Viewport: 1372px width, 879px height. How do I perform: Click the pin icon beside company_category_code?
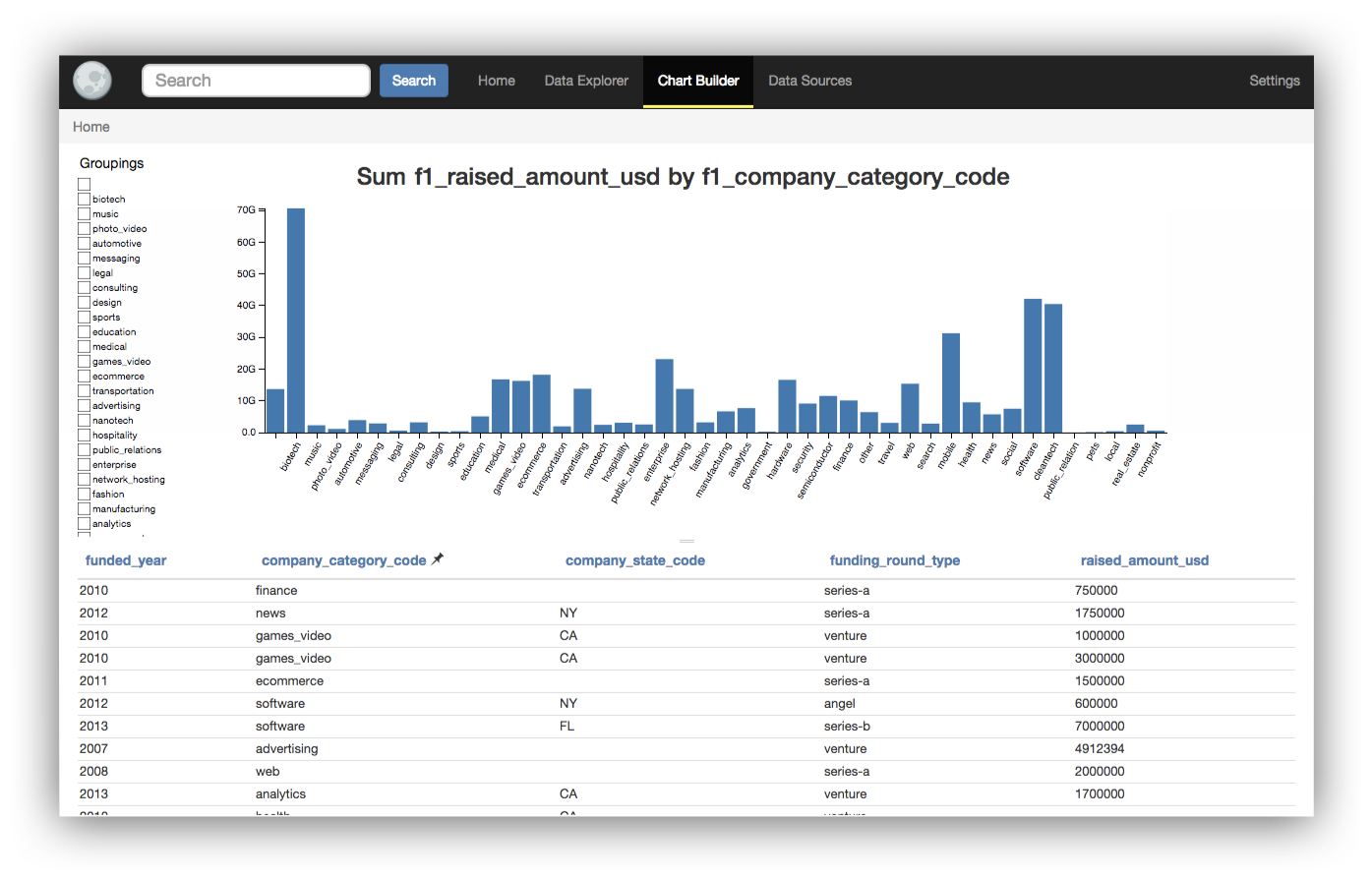(438, 559)
